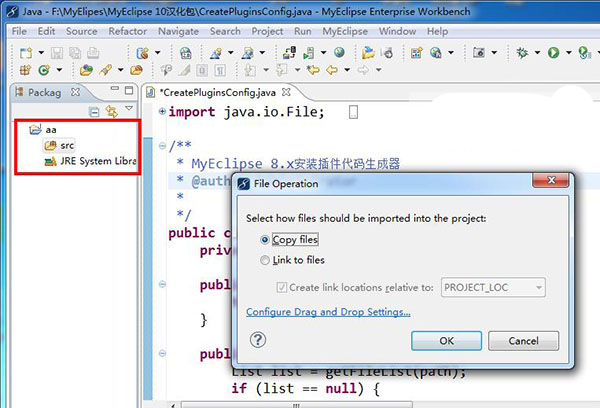Click the run server toolbar icon

[x=309, y=52]
